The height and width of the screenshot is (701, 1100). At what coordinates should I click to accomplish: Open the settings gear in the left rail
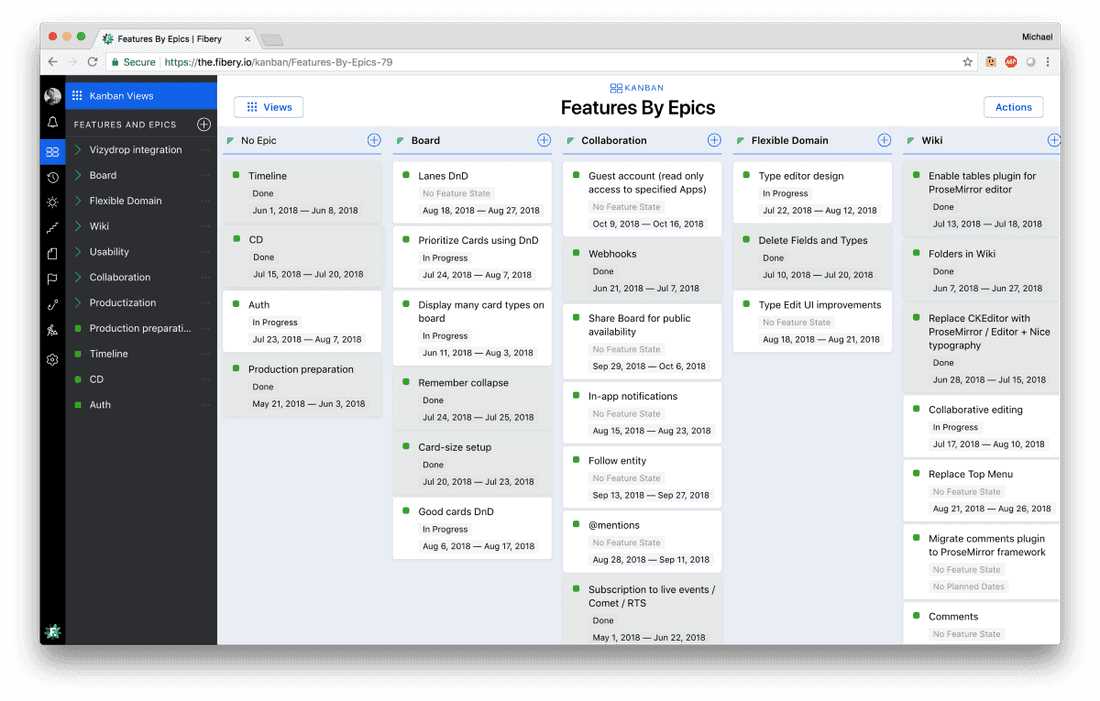point(53,360)
